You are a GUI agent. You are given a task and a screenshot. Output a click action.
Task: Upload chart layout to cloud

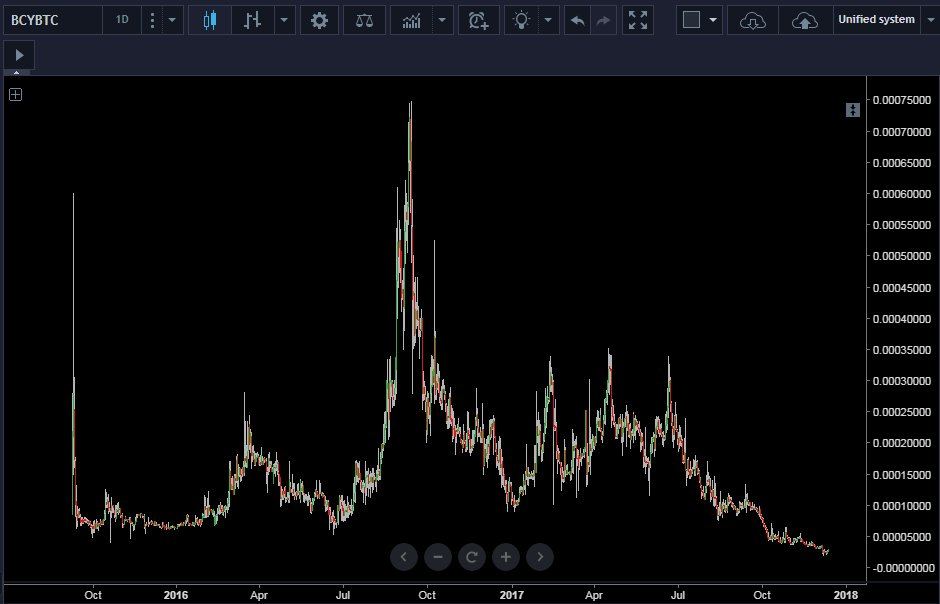click(805, 20)
